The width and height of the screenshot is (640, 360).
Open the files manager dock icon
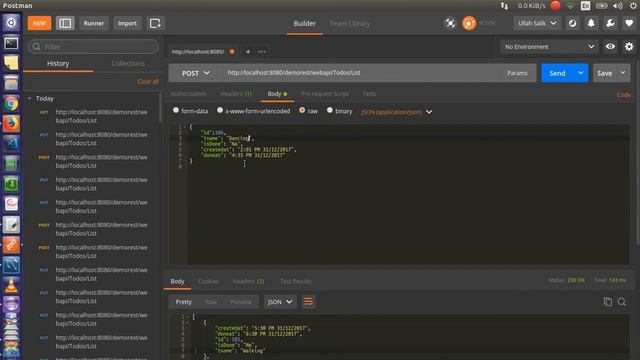pyautogui.click(x=11, y=83)
